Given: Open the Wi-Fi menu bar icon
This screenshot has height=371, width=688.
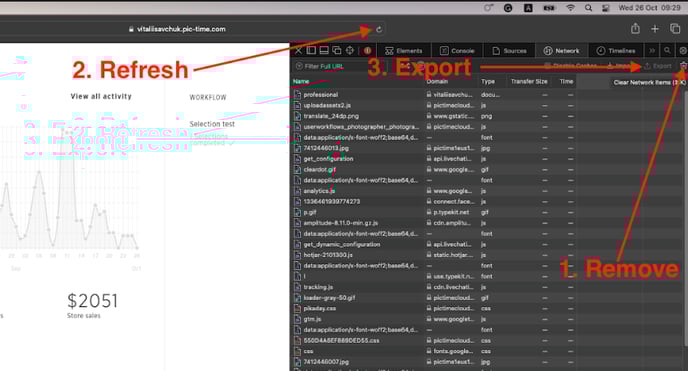Looking at the screenshot, I should coord(570,8).
